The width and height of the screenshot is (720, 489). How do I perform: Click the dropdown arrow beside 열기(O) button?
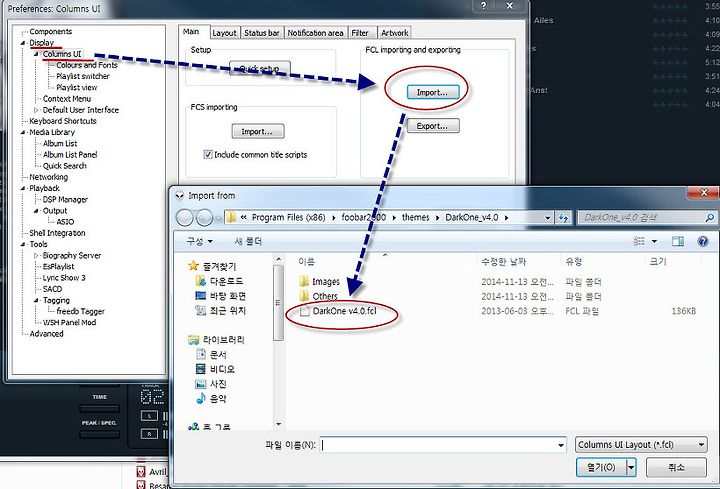631,467
